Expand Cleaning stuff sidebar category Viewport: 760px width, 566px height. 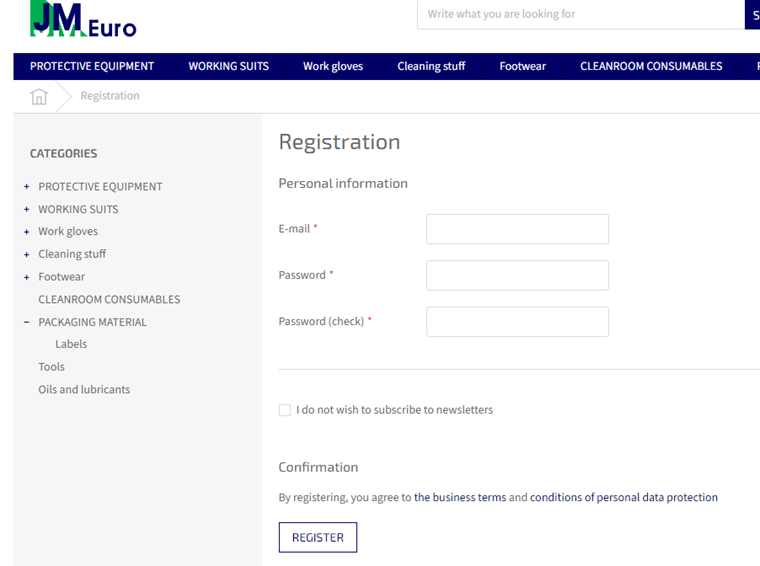27,254
